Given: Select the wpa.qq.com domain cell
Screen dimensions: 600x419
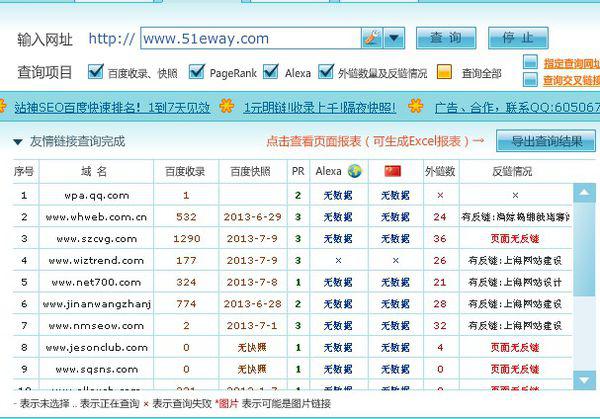Looking at the screenshot, I should tap(96, 196).
